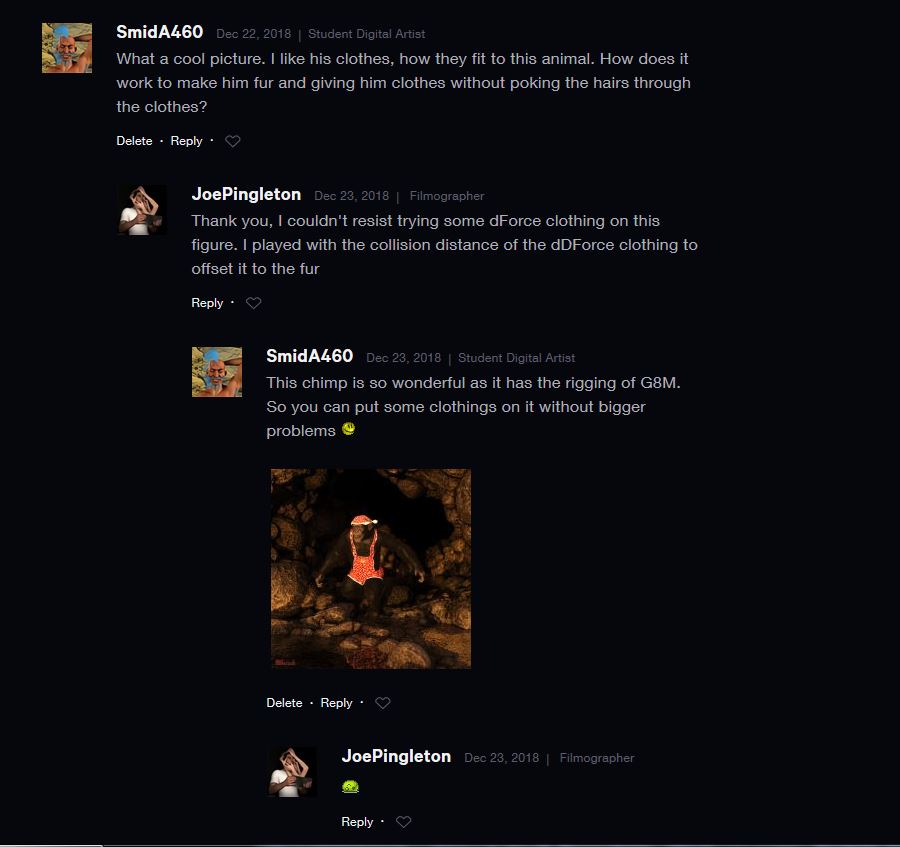Open JoePingleton username link on last reply
Viewport: 900px width, 847px height.
396,756
